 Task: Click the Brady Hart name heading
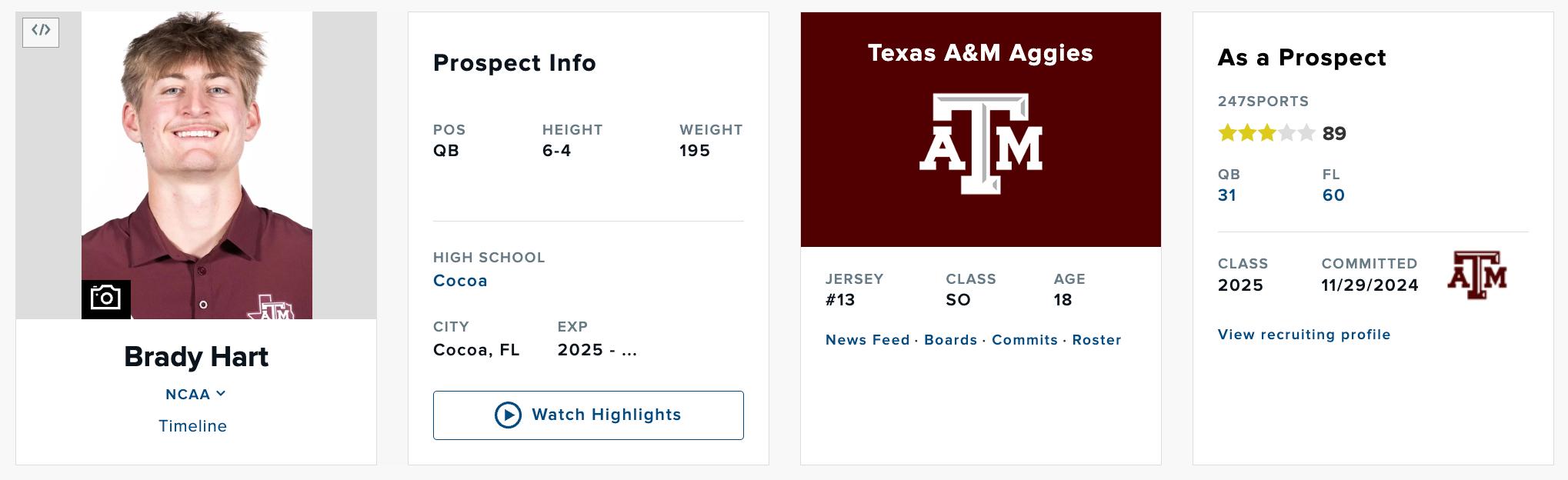(x=196, y=357)
